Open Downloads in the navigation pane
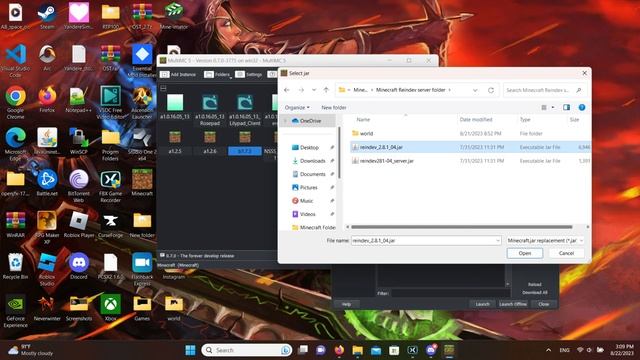This screenshot has height=360, width=640. 312,161
